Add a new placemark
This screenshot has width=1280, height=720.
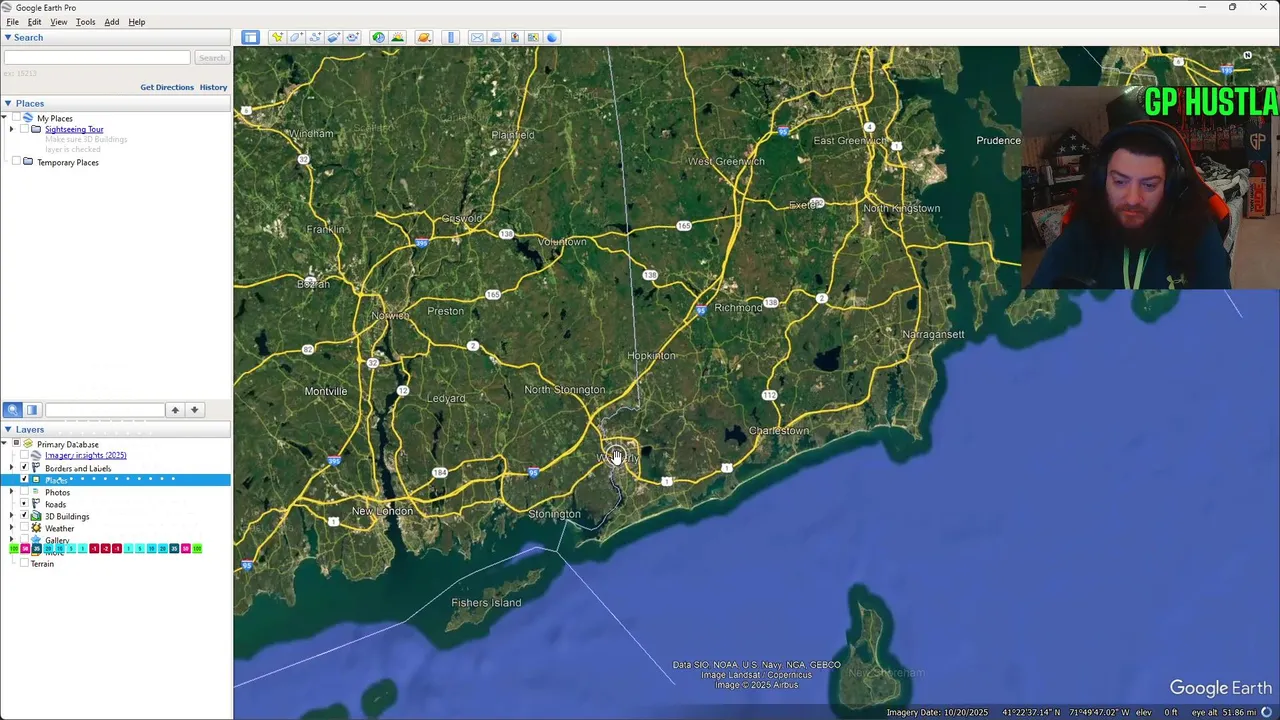point(277,37)
